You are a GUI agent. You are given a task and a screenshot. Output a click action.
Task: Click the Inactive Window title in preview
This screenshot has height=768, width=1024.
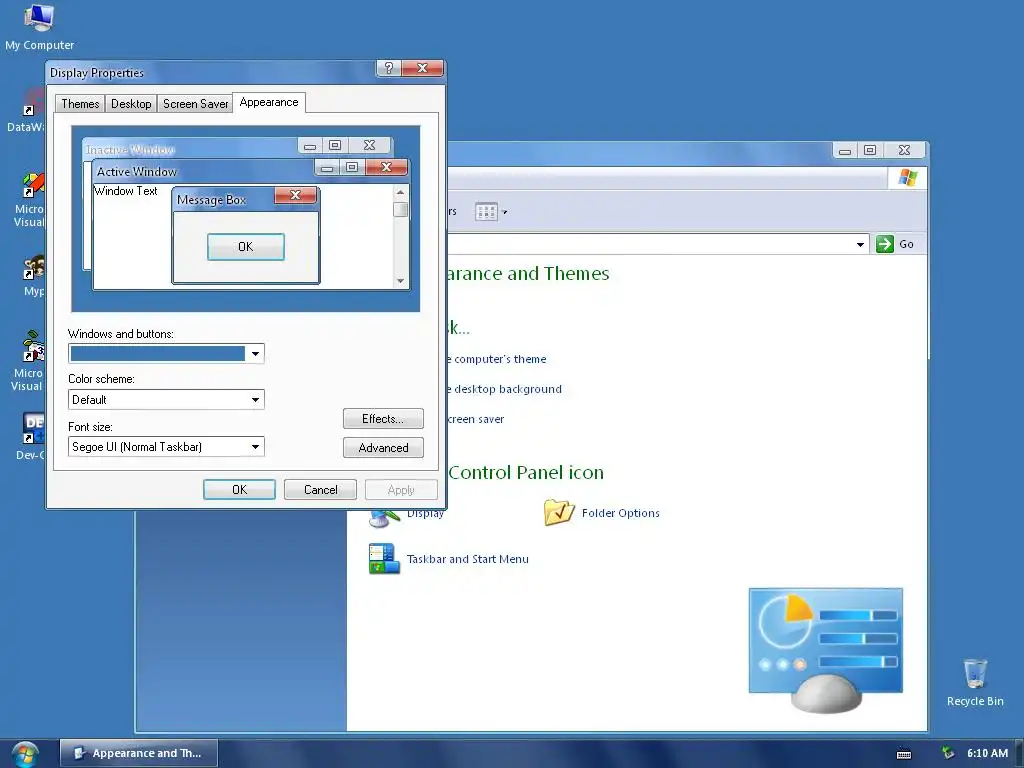click(x=131, y=150)
